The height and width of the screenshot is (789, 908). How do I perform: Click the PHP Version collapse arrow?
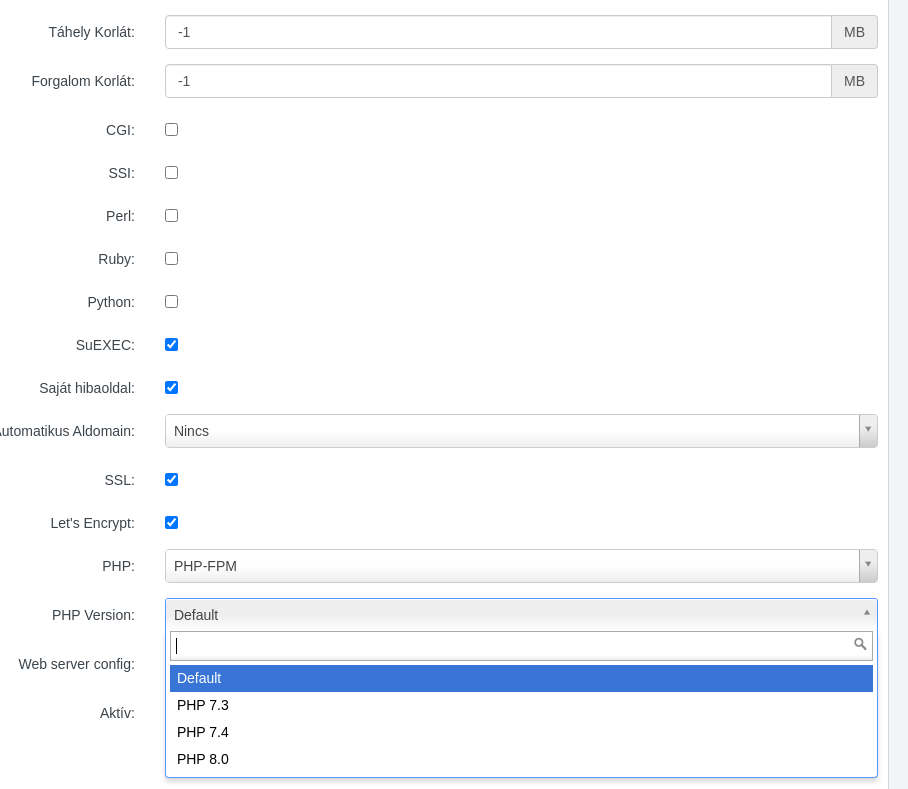(867, 613)
